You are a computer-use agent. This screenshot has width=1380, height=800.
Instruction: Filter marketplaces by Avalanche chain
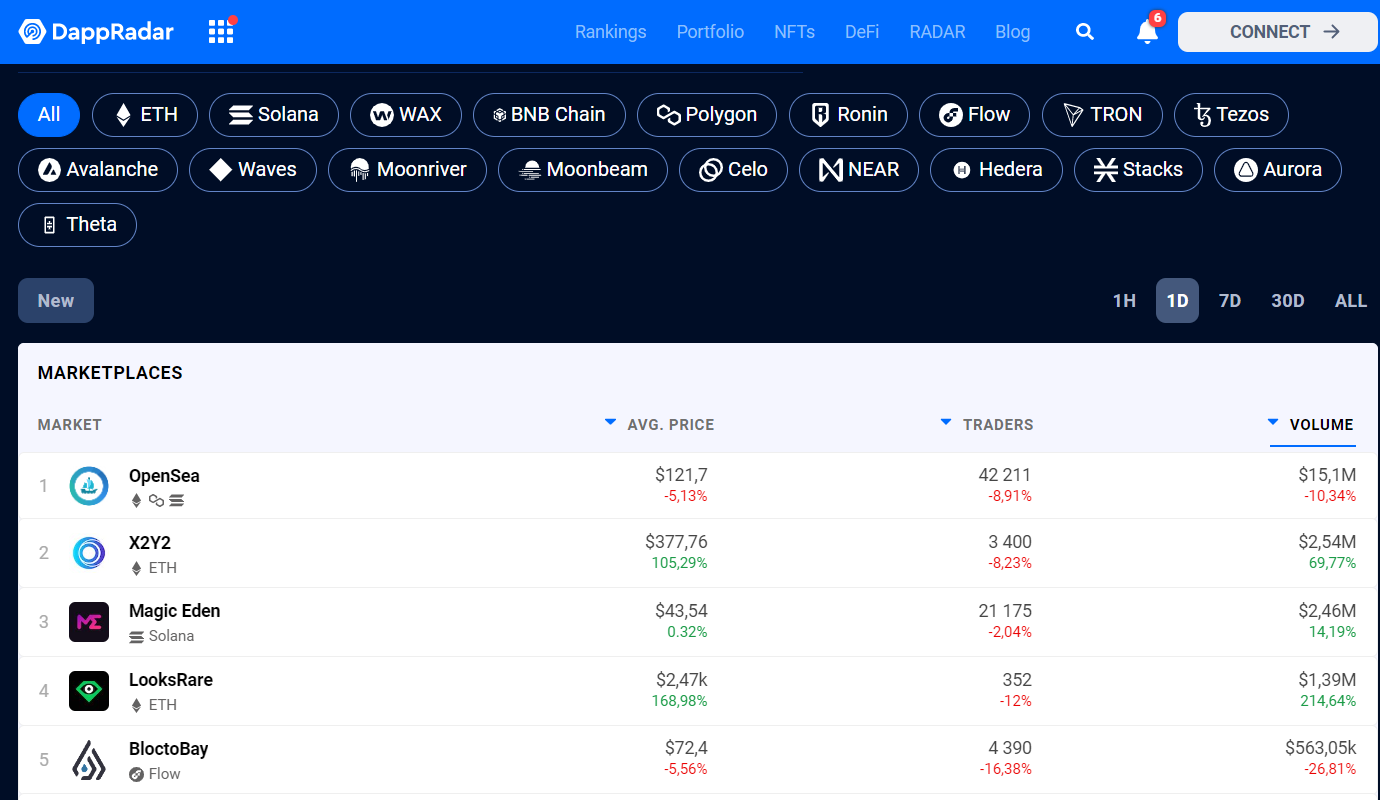[x=98, y=169]
